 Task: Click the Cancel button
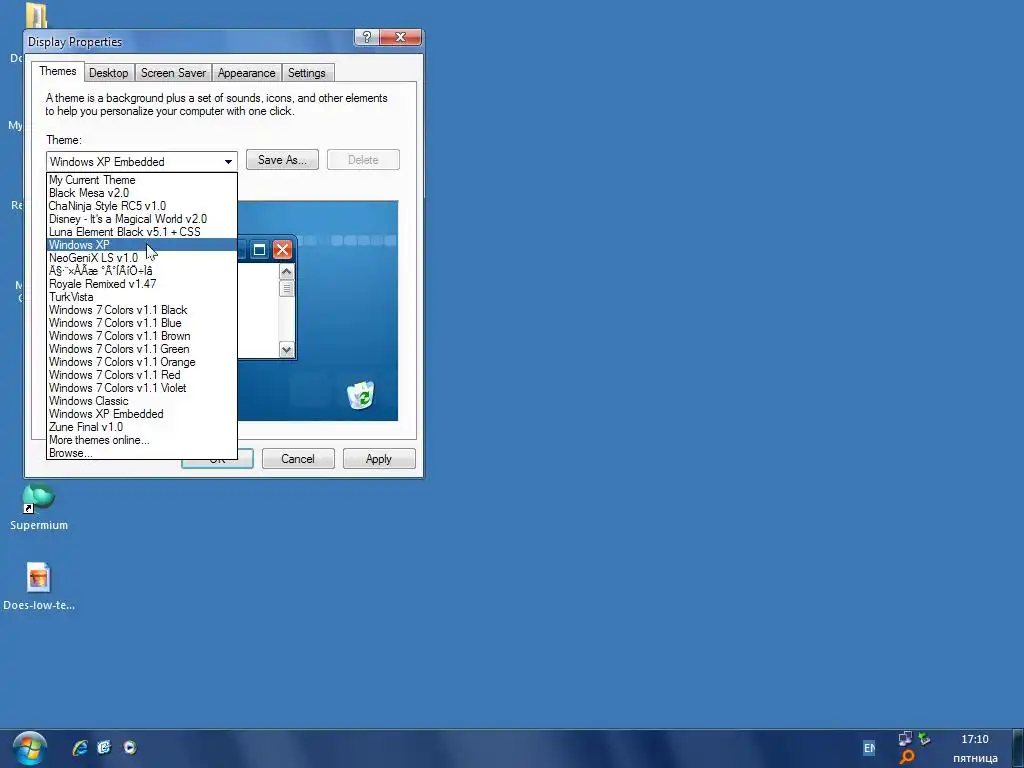click(298, 459)
